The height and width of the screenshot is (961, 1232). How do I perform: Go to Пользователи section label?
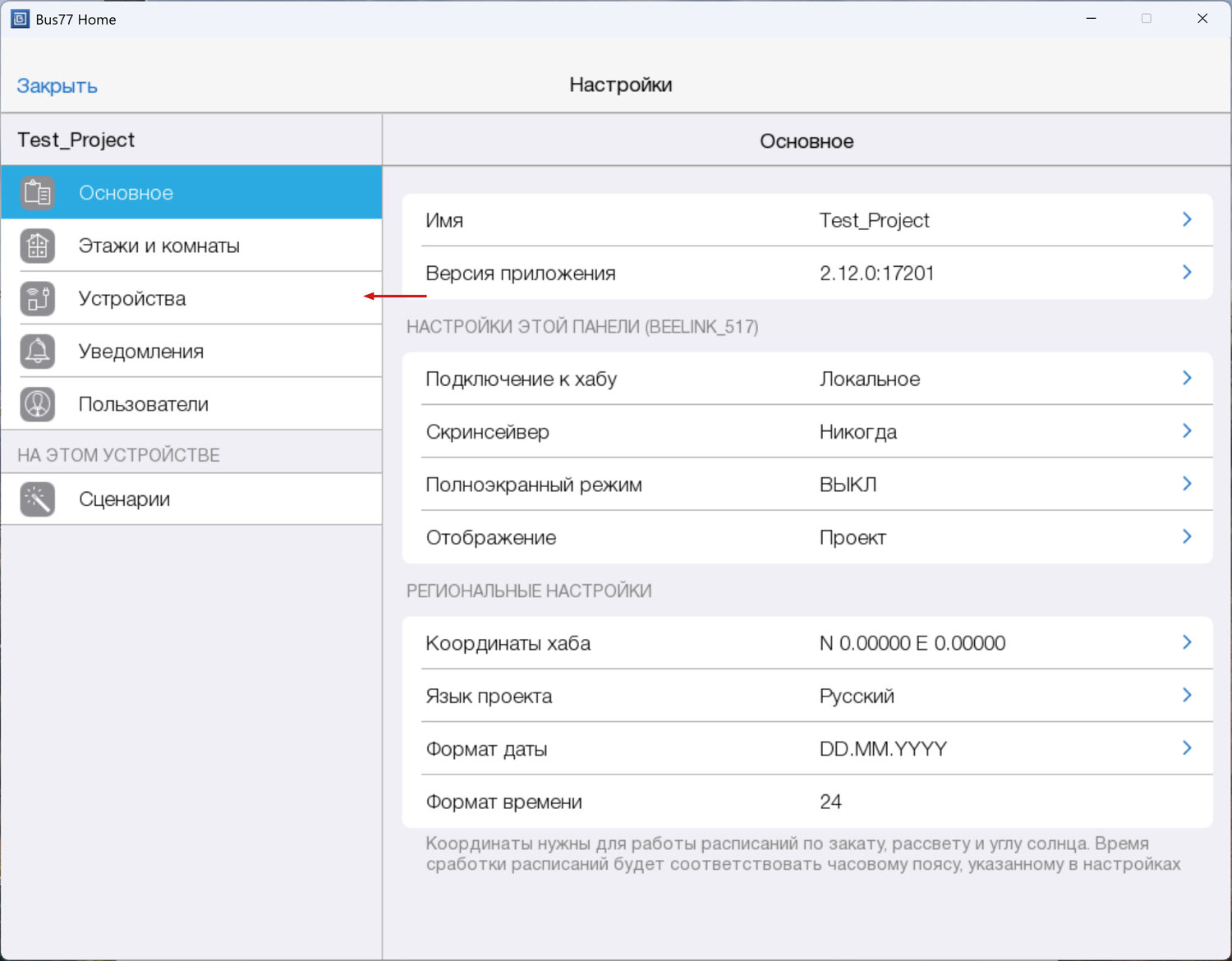143,404
